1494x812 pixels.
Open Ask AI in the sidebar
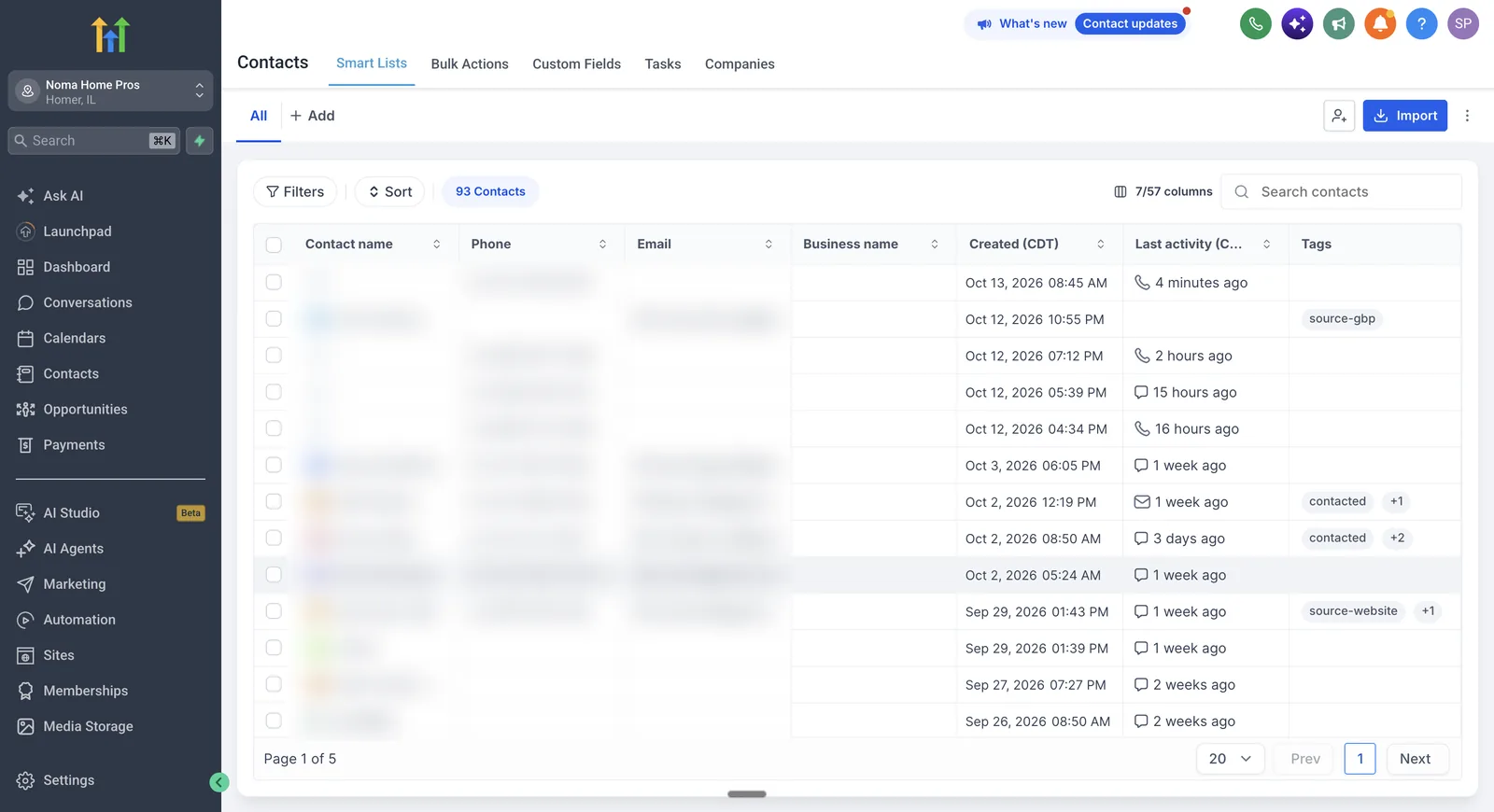tap(63, 196)
